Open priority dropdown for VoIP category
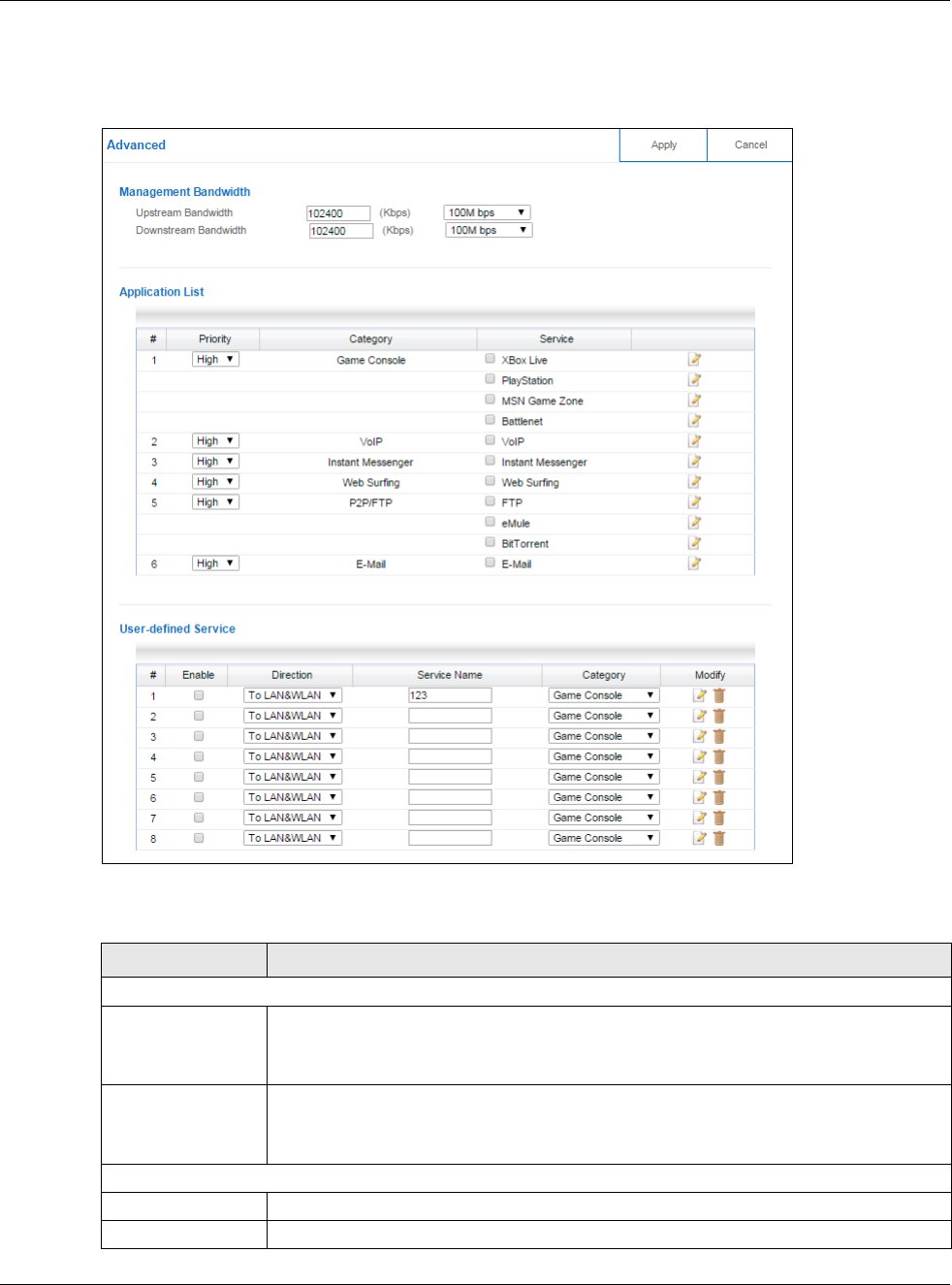Screen dimensions: 952x1285 coord(215,440)
